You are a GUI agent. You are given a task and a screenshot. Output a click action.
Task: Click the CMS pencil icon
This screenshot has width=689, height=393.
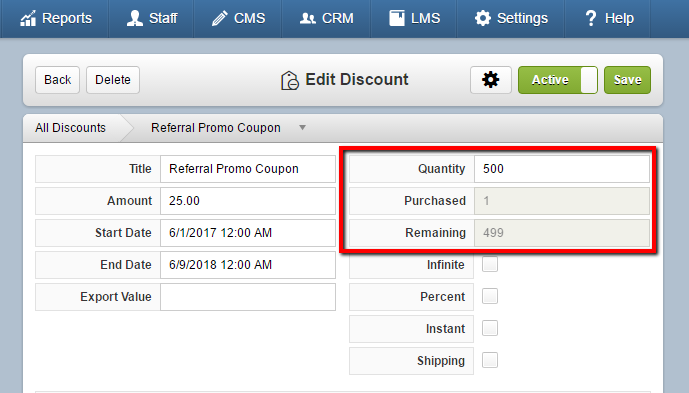(x=219, y=18)
